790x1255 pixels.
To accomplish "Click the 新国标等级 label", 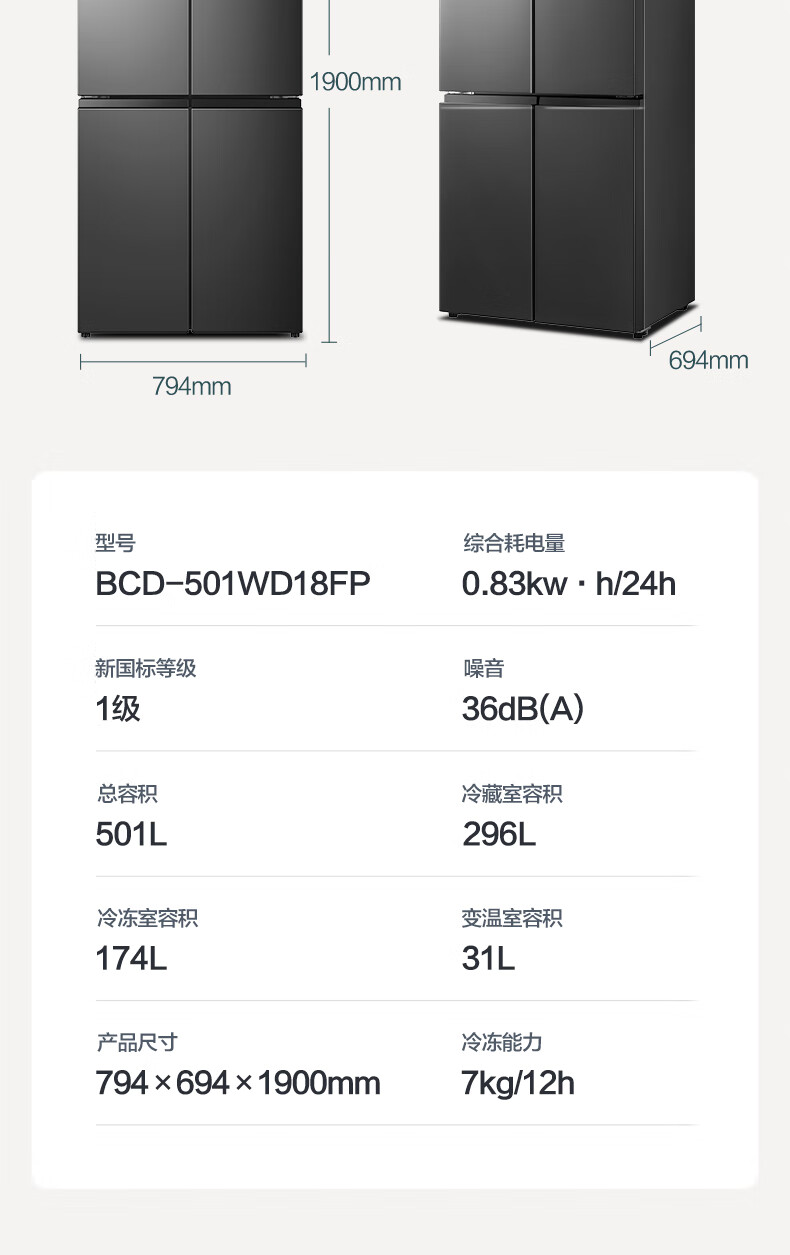I will (146, 668).
